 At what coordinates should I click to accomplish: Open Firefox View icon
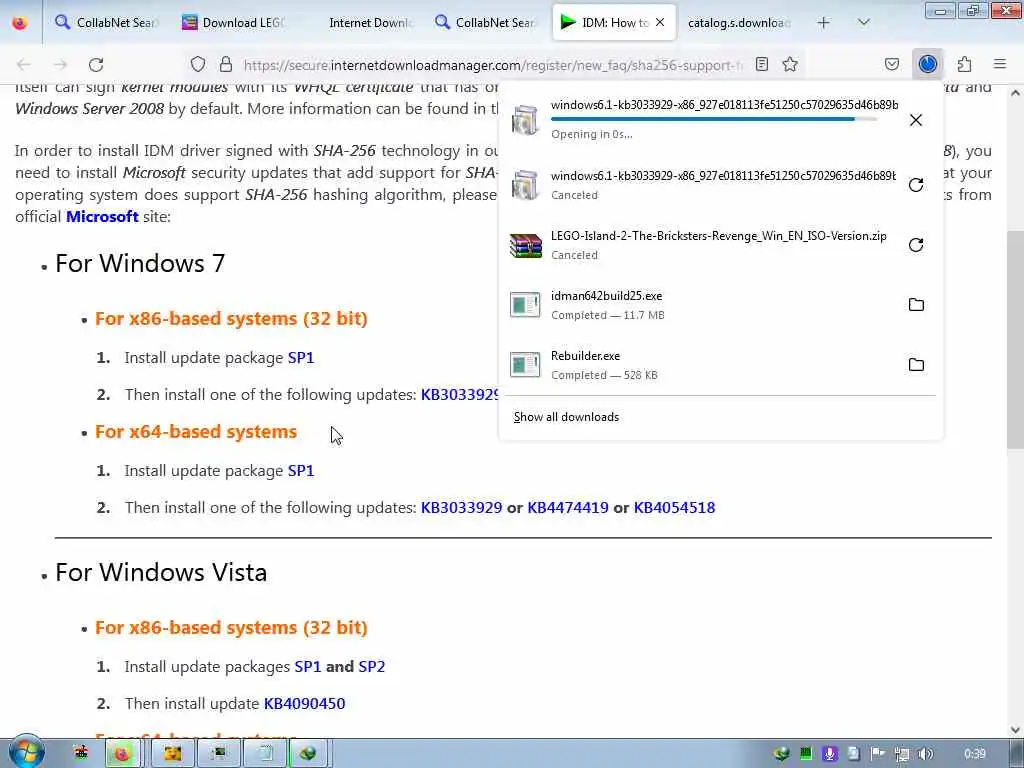20,22
